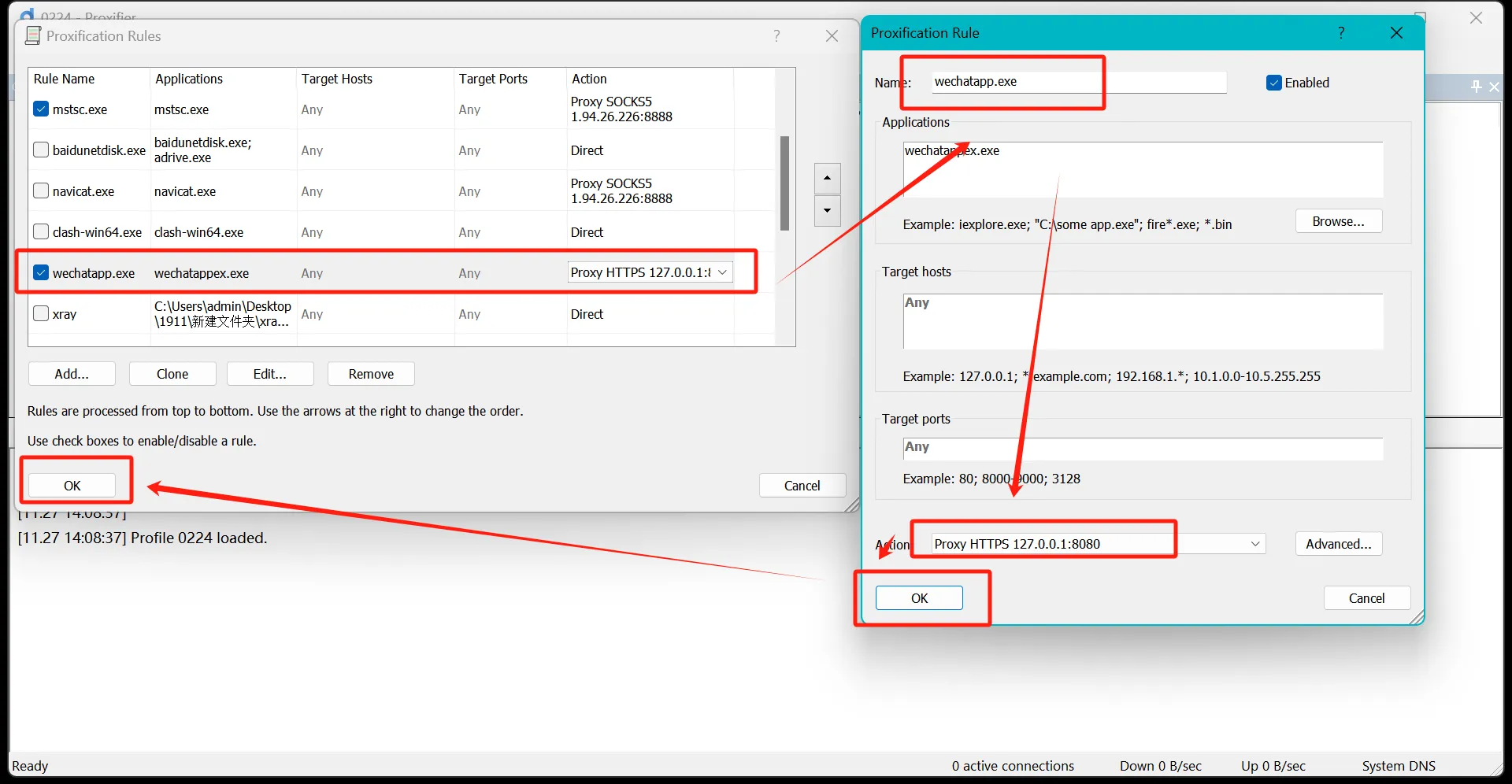Click the Add... button

tap(72, 374)
